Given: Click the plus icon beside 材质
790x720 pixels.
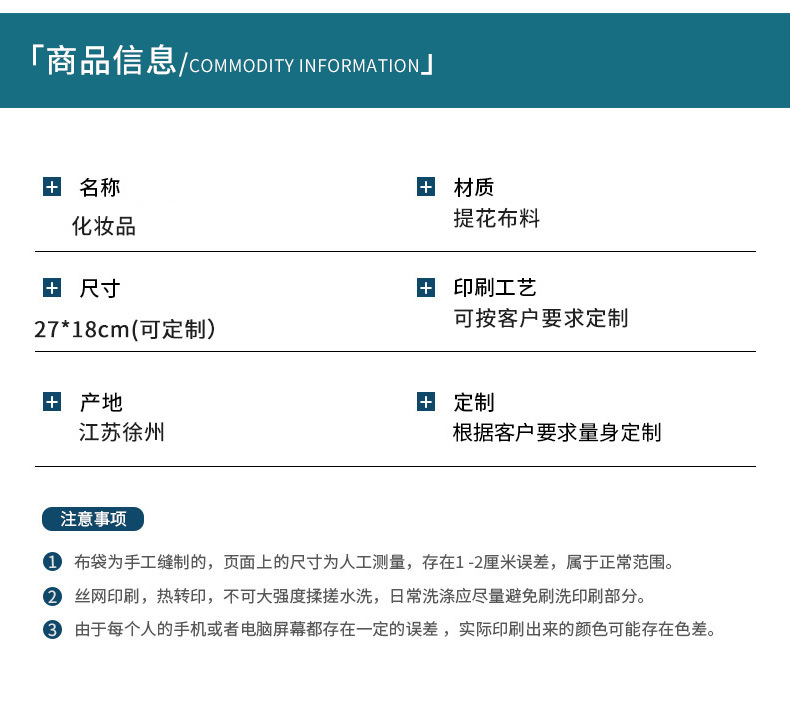Looking at the screenshot, I should pyautogui.click(x=426, y=187).
